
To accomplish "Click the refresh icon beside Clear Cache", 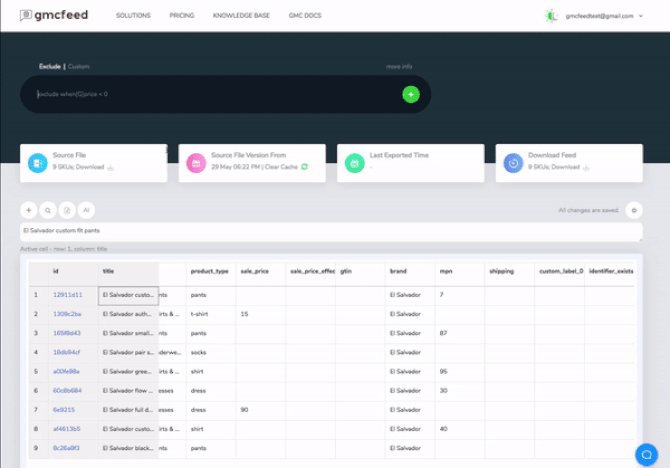I will 305,167.
